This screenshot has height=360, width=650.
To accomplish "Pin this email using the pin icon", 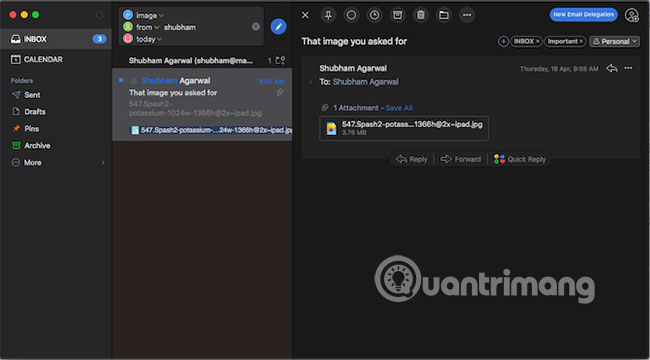I will point(328,15).
